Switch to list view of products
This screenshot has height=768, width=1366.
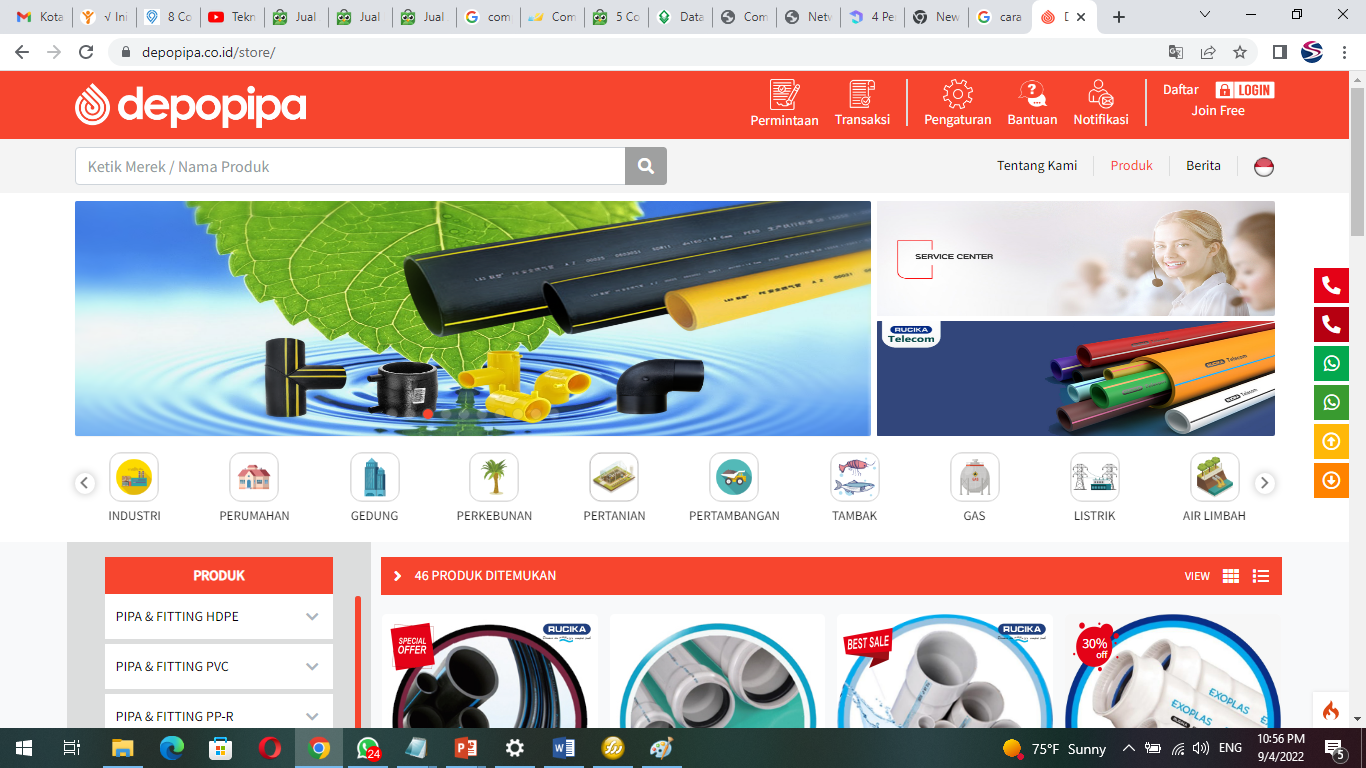click(1261, 576)
